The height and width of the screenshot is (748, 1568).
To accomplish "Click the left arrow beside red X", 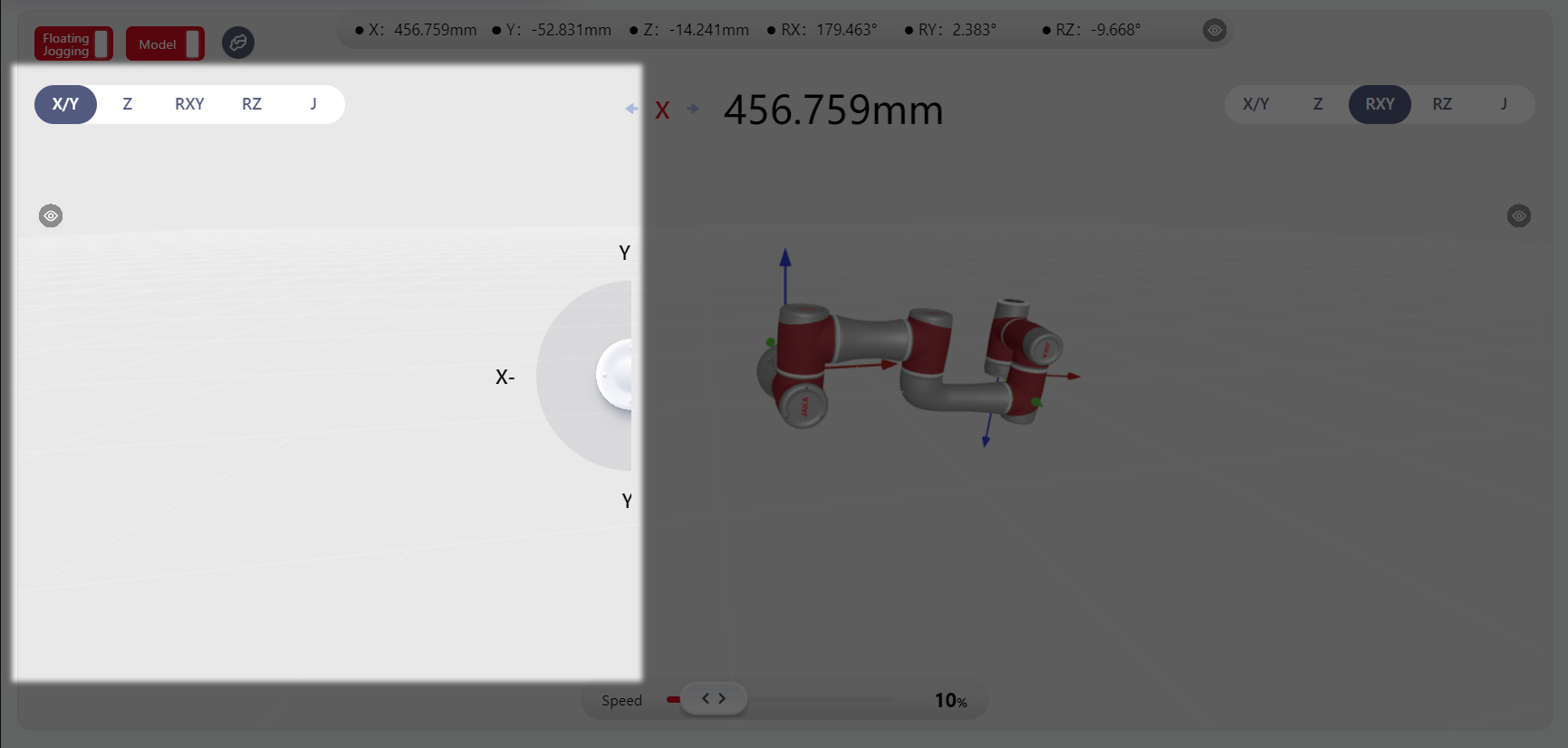I will click(x=631, y=109).
